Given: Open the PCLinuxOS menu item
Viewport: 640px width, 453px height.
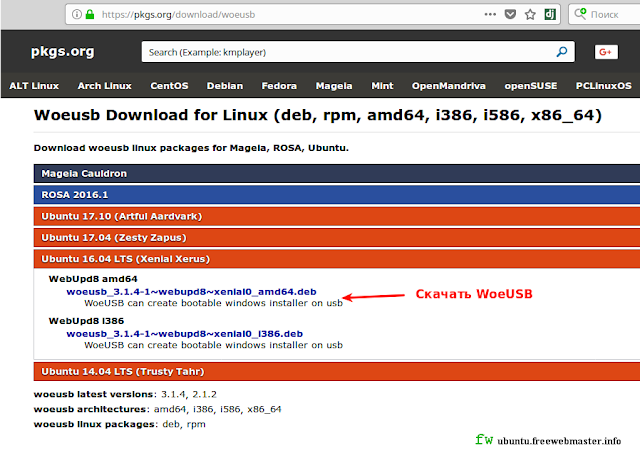Looking at the screenshot, I should tap(604, 86).
